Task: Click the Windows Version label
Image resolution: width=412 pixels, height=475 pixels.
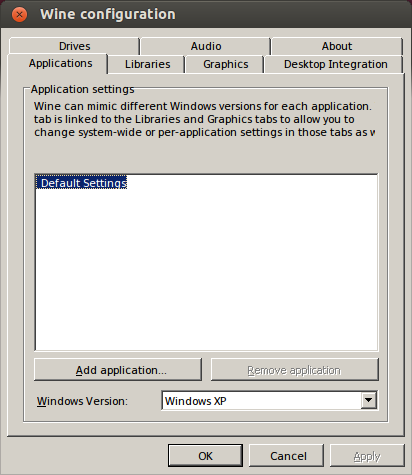Action: tap(82, 401)
